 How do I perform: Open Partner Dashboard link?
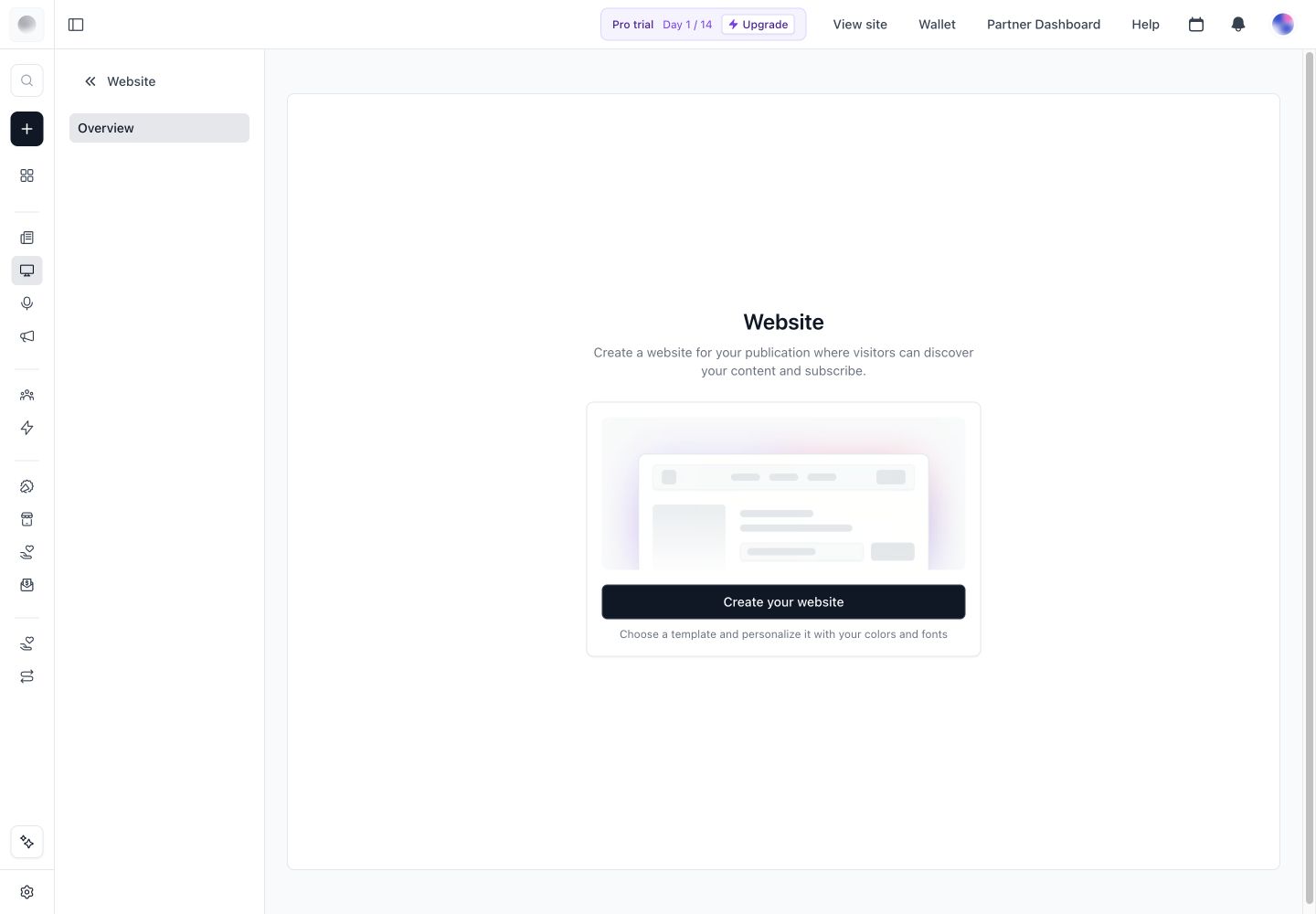(1044, 25)
